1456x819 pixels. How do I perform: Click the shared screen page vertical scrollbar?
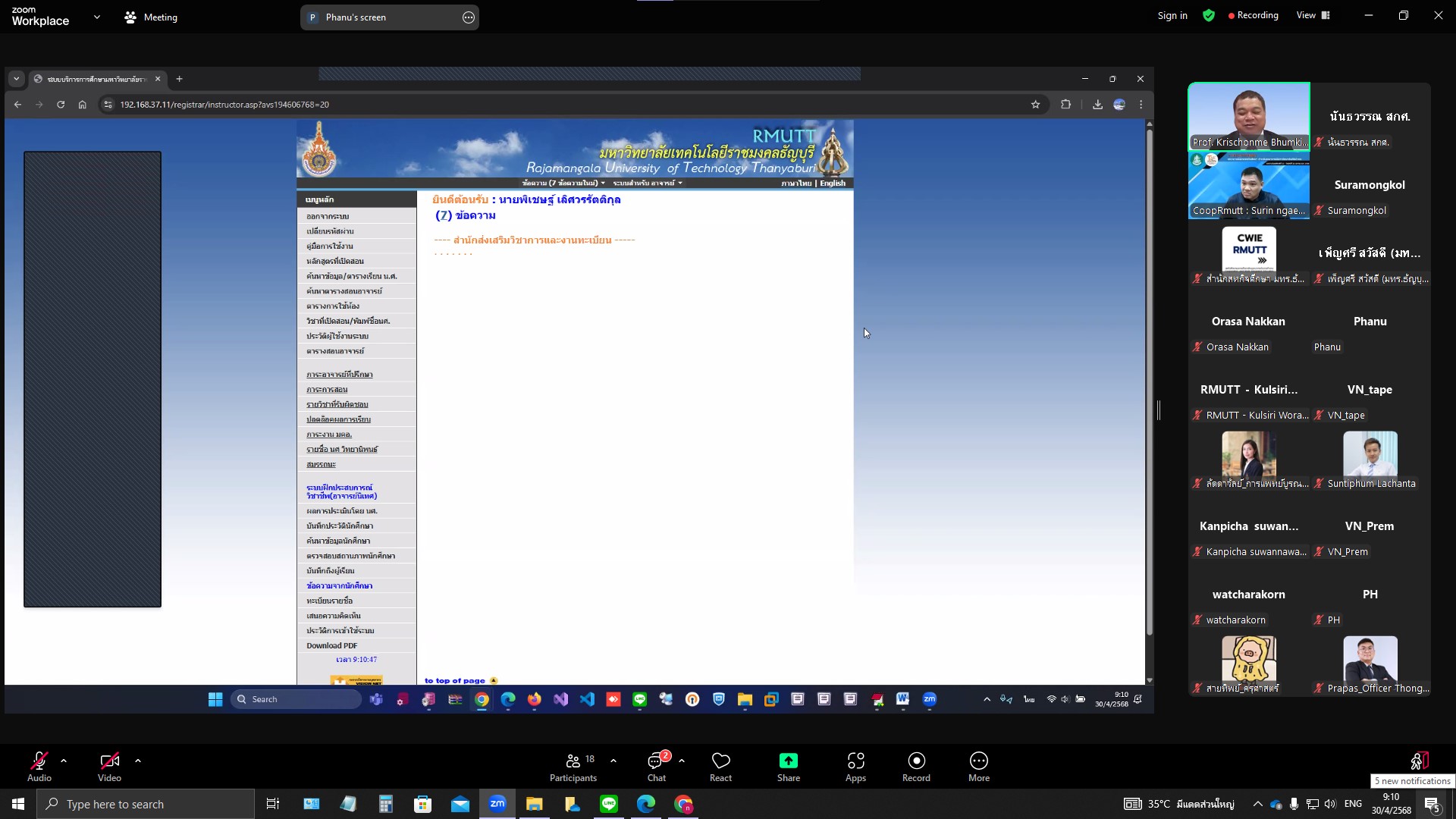coord(1149,383)
